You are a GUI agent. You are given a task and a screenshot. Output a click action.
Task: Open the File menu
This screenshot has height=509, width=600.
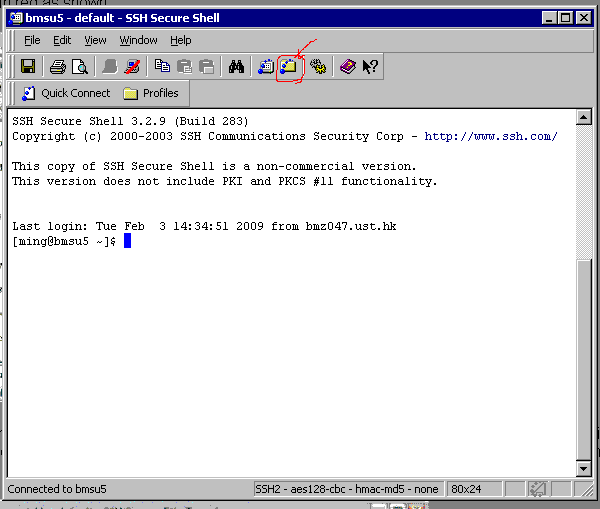pos(32,40)
